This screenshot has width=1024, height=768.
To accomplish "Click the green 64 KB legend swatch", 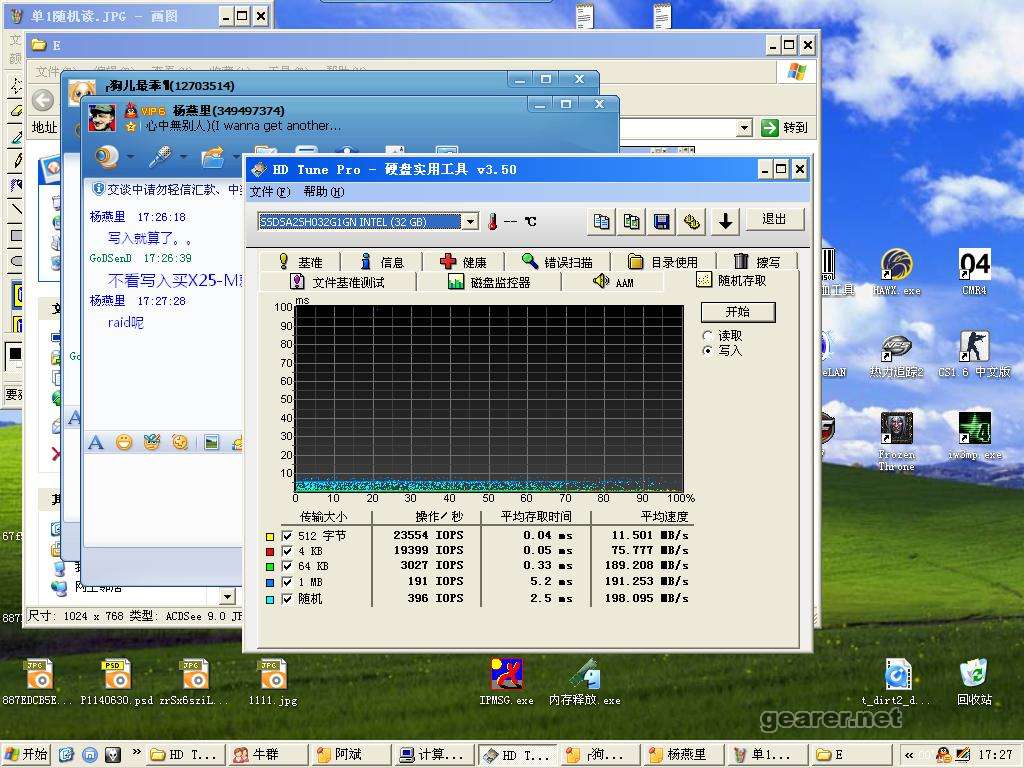I will click(x=270, y=567).
